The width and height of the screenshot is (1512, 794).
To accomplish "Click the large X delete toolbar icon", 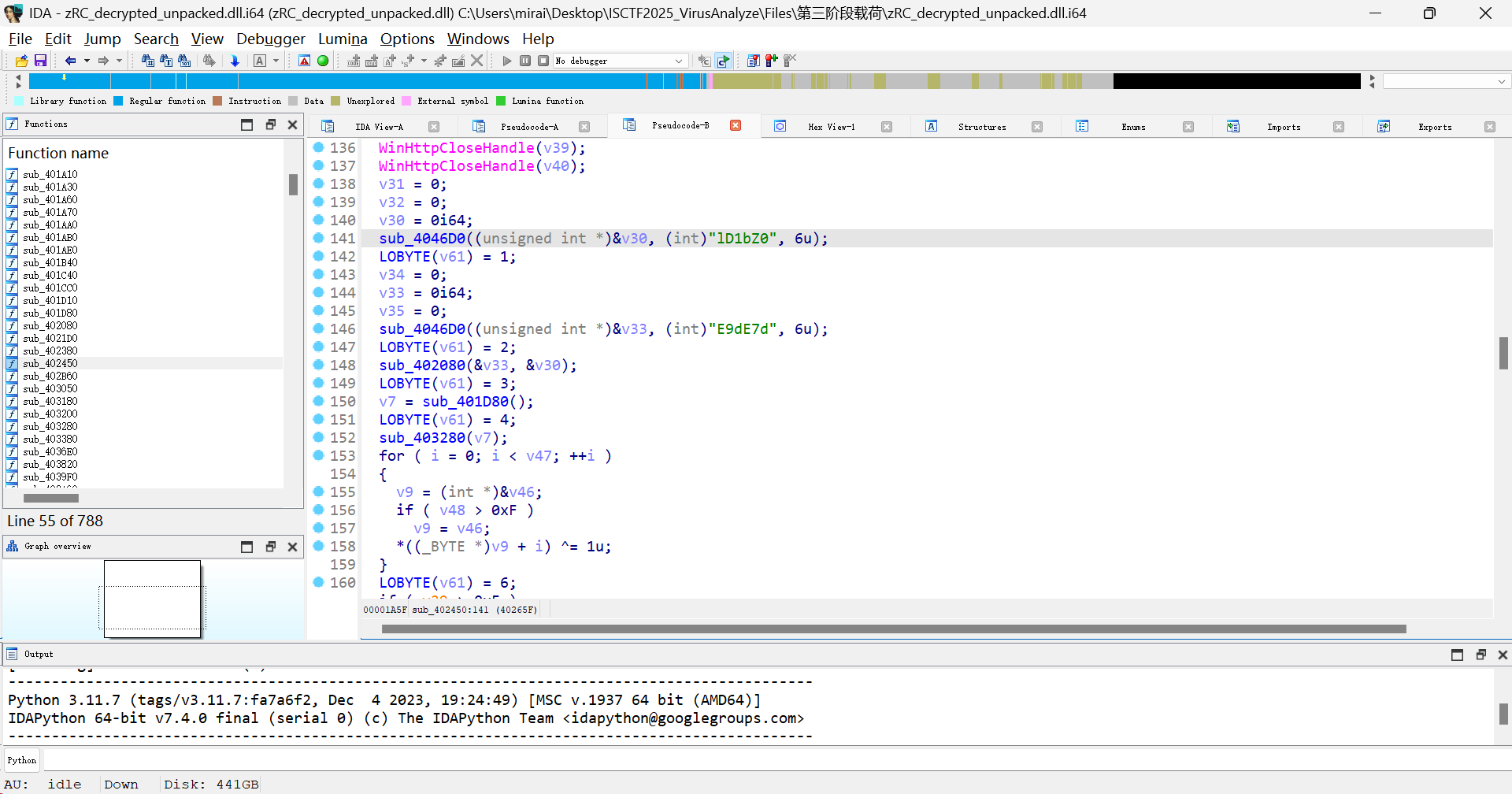I will tap(476, 61).
